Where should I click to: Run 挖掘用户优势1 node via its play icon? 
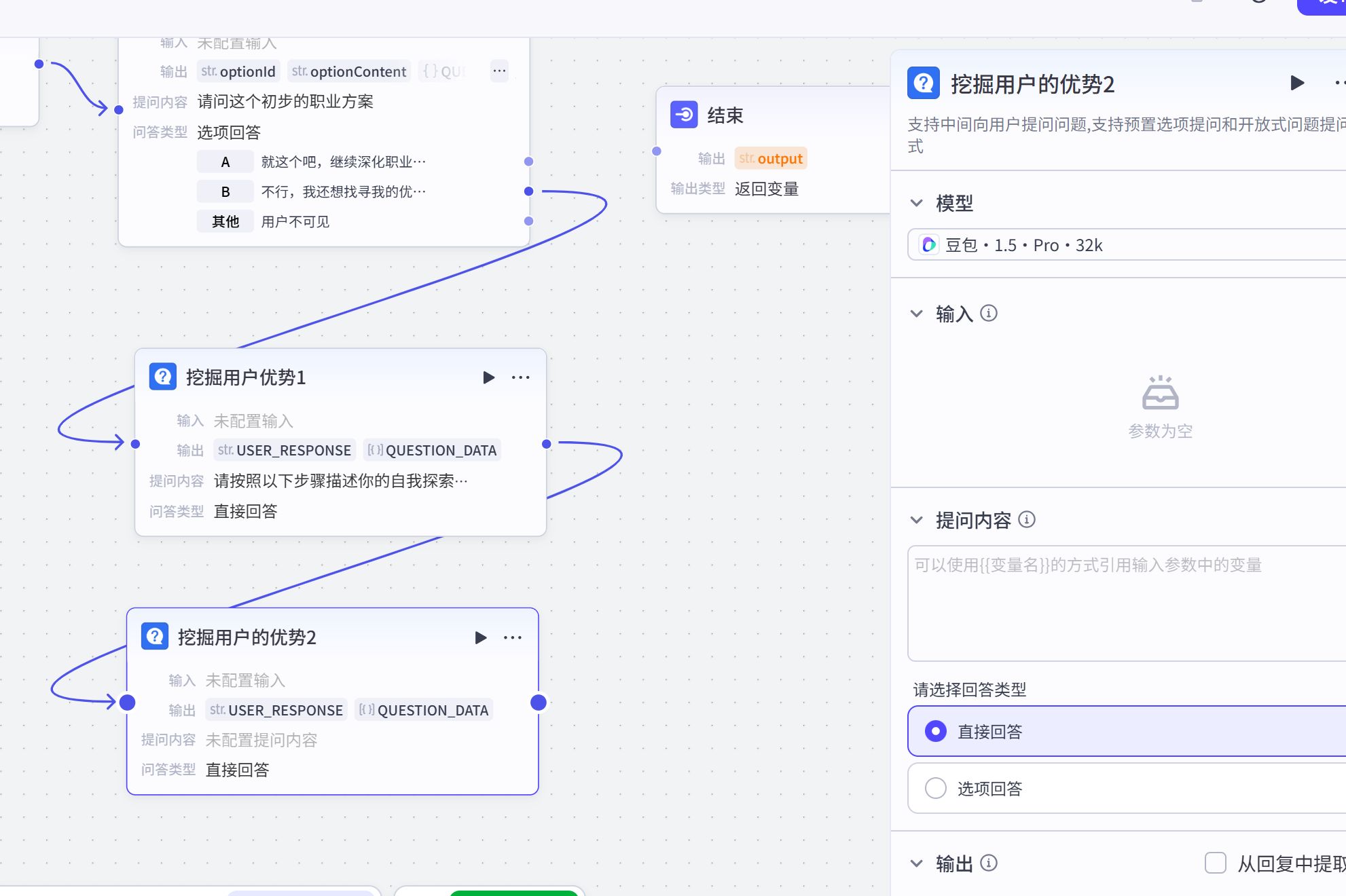pyautogui.click(x=487, y=377)
